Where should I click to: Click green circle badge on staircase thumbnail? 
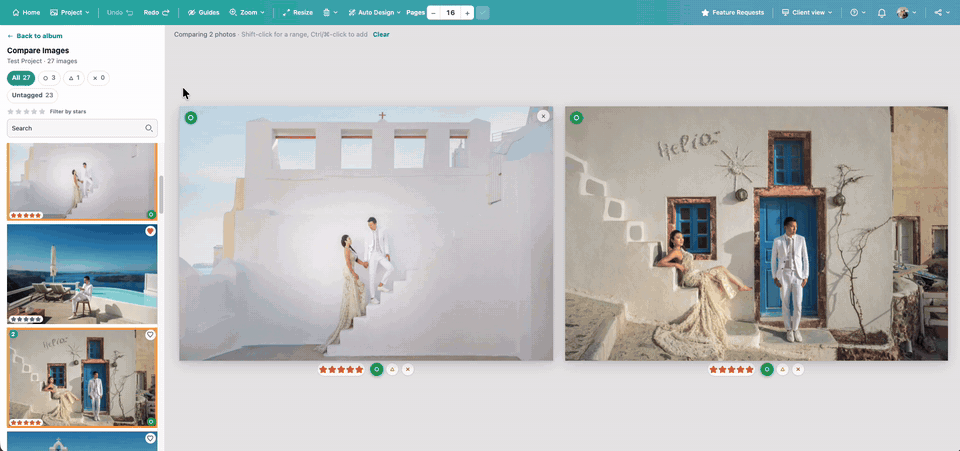[151, 214]
